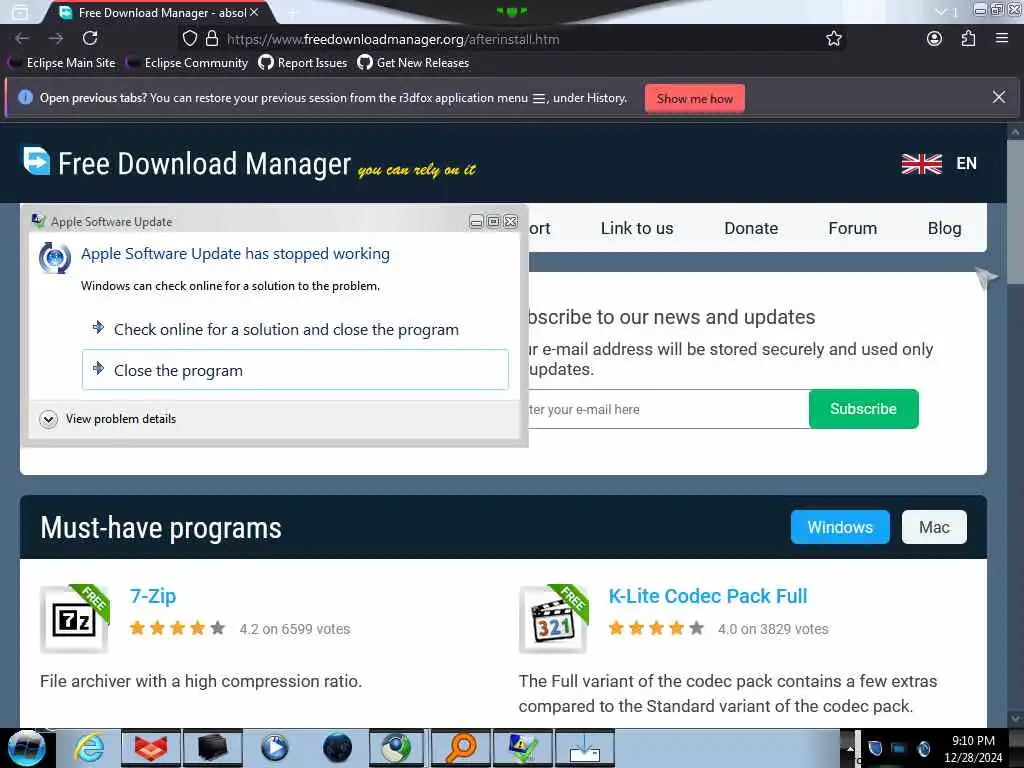
Task: Click the shield icon in system tray
Action: [x=876, y=748]
